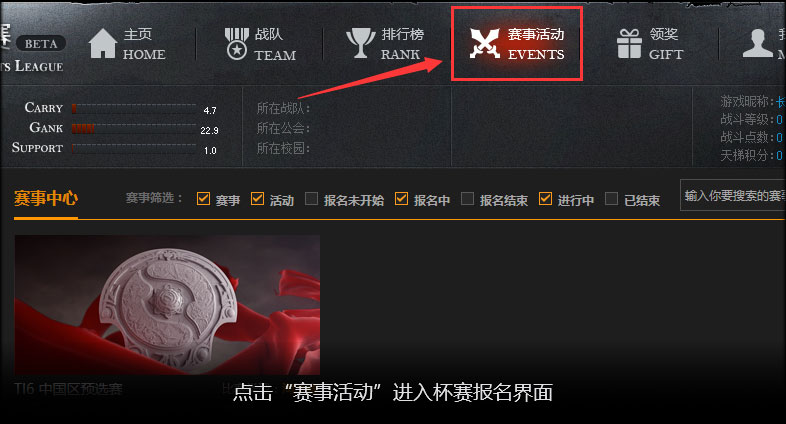Click the user profile silhouette icon
Image resolution: width=786 pixels, height=424 pixels.
tap(757, 43)
